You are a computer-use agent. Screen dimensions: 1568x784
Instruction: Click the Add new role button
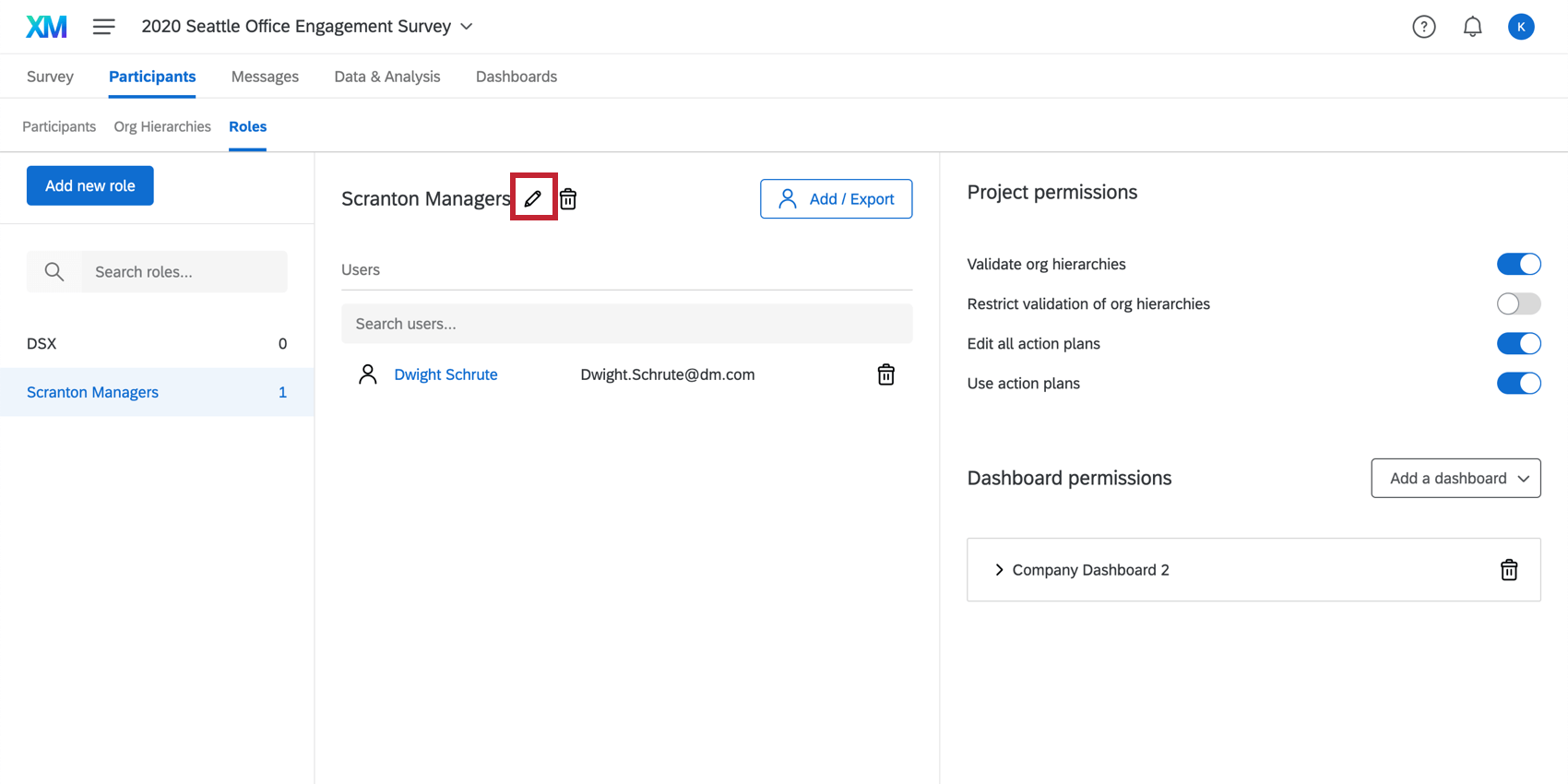click(90, 185)
